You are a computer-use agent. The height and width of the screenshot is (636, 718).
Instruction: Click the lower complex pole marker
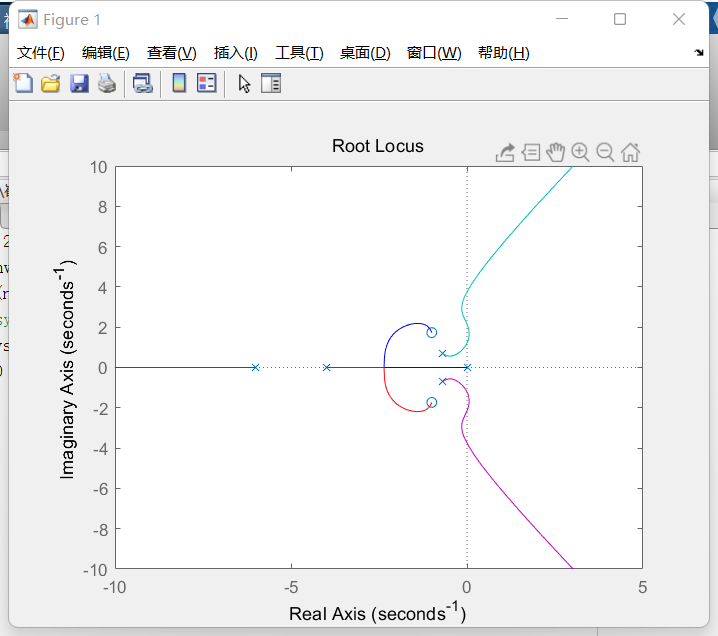point(442,381)
